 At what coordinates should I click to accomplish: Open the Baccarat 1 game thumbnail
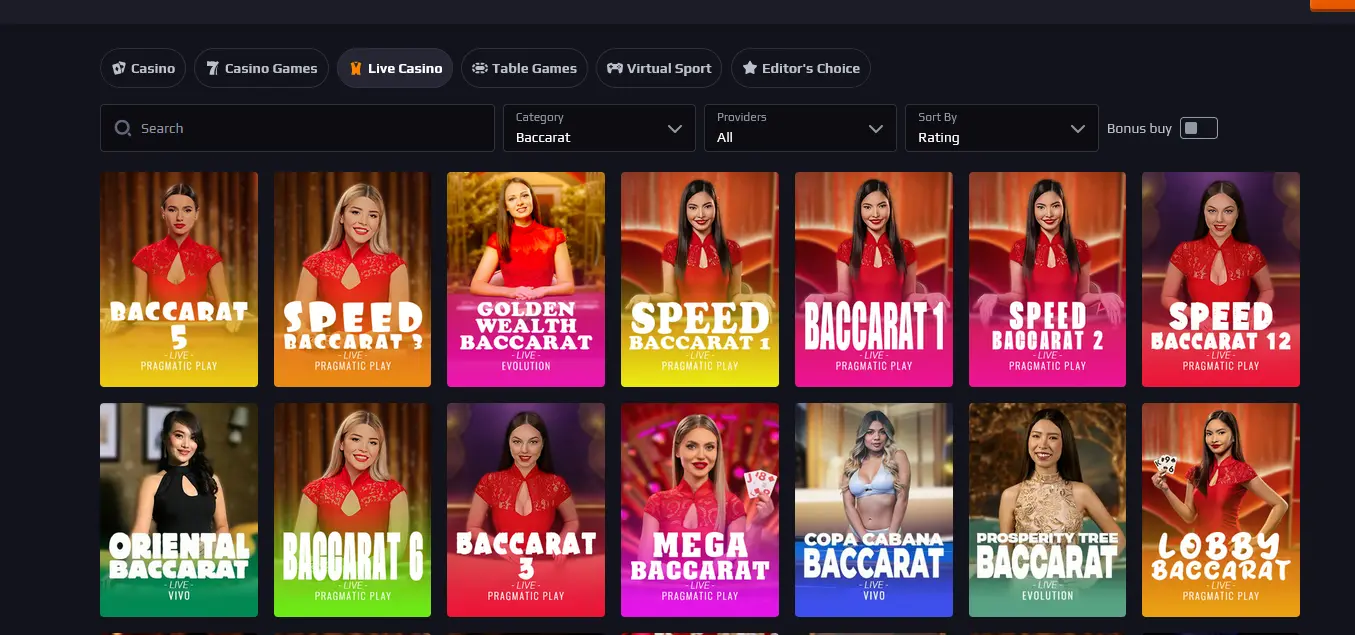pyautogui.click(x=874, y=279)
